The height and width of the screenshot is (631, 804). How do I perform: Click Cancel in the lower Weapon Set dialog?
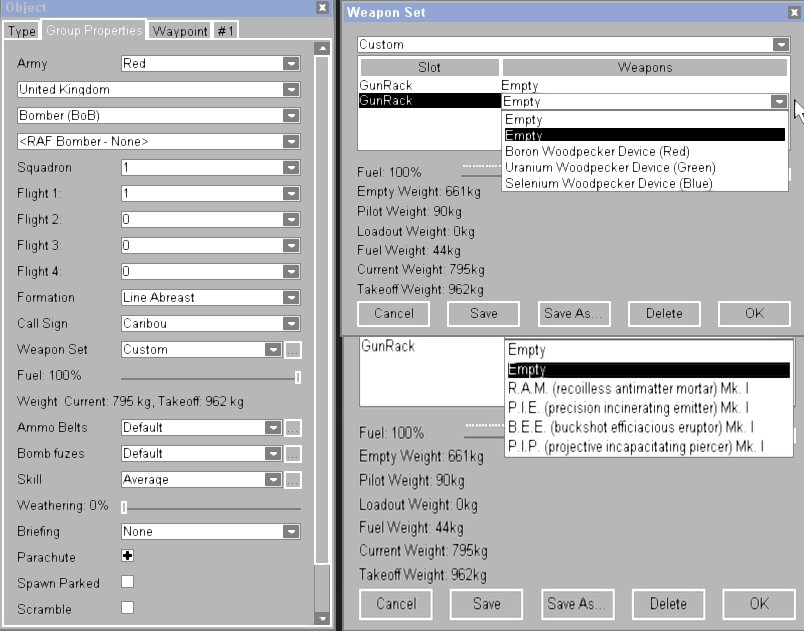coord(396,604)
